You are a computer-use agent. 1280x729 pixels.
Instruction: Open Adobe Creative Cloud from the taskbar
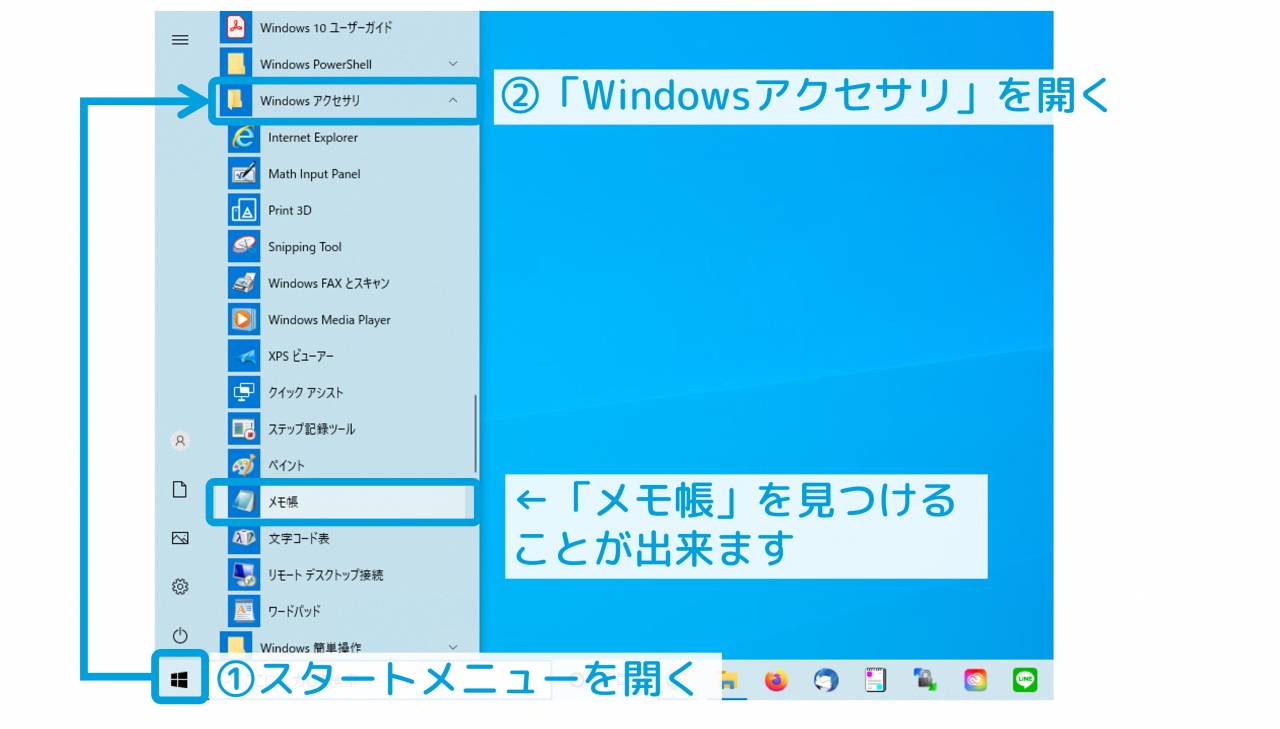click(975, 681)
